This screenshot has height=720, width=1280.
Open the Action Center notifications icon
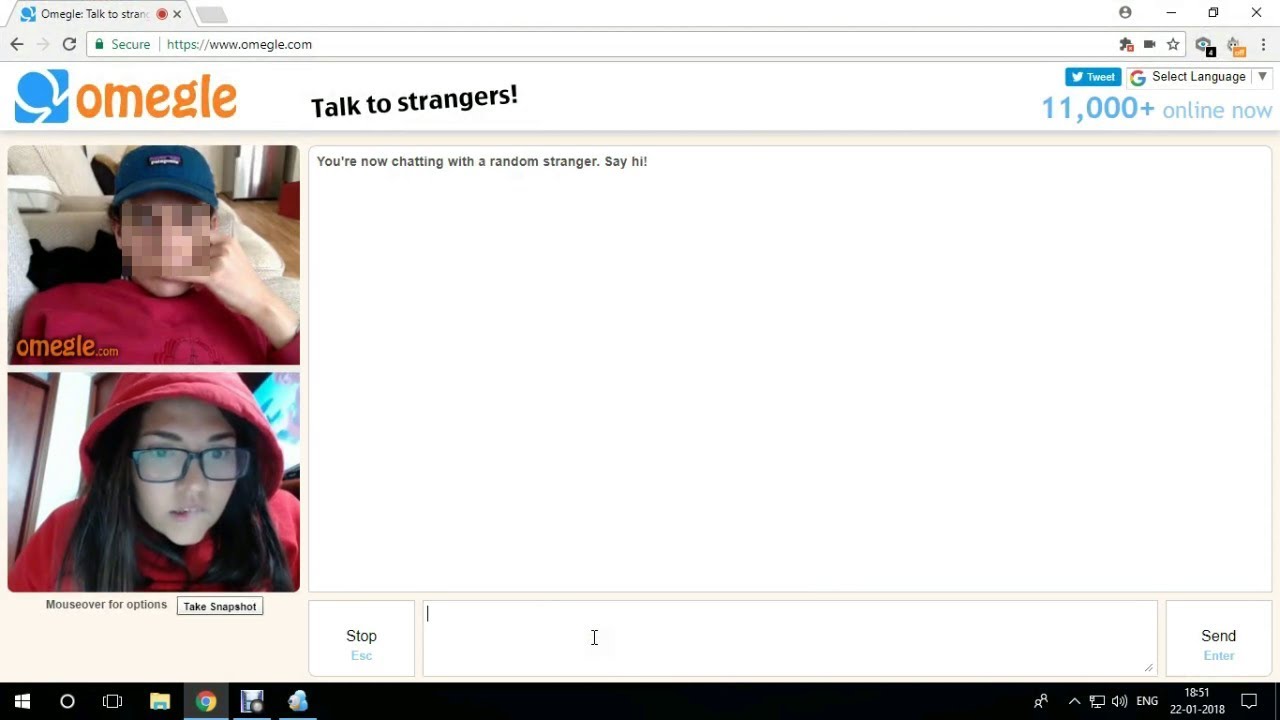click(x=1249, y=701)
